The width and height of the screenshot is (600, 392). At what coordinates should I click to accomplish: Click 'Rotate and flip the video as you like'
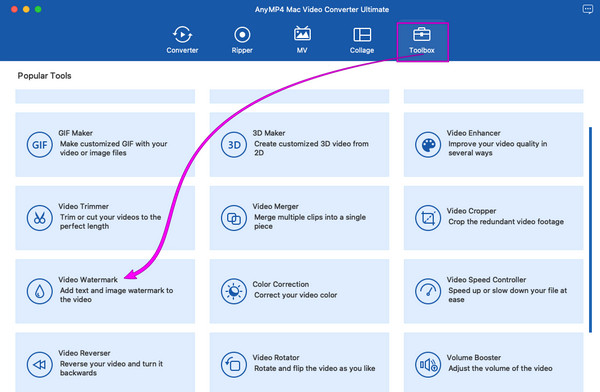click(315, 368)
